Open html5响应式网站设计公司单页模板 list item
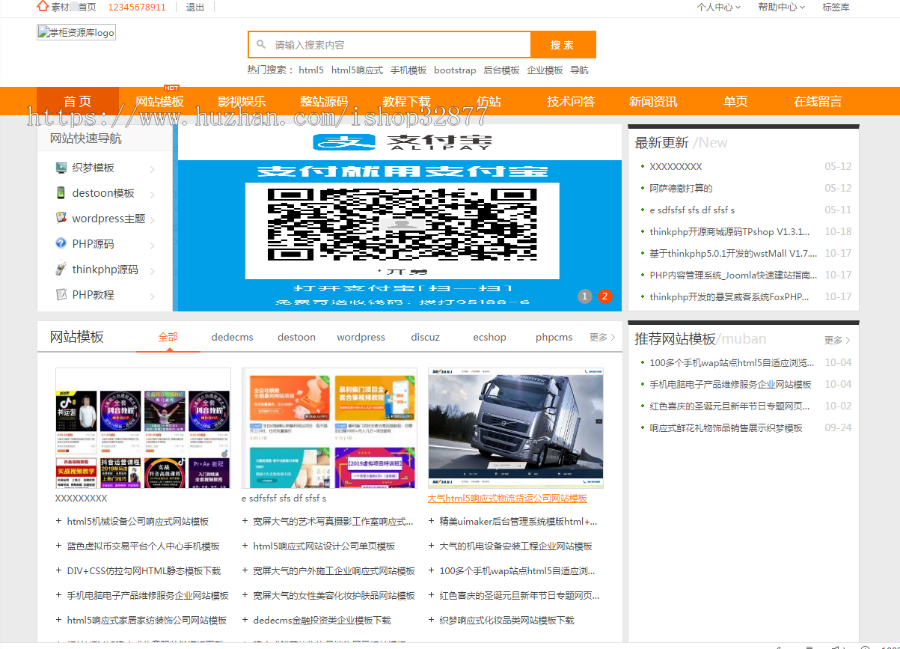 coord(324,546)
